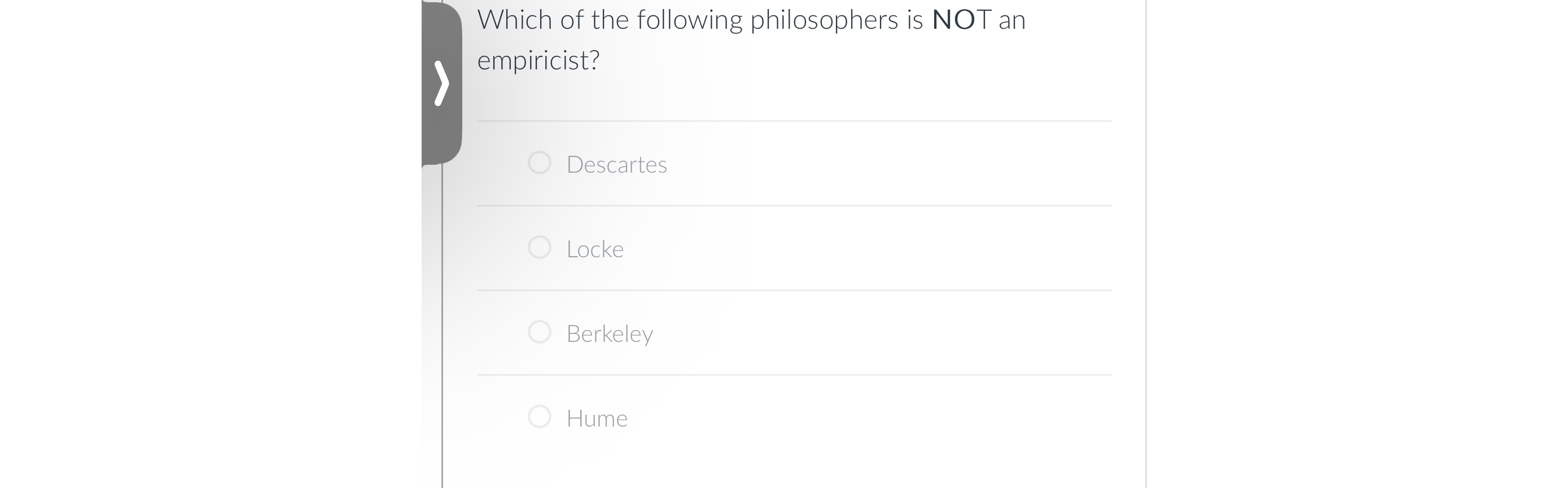1568x488 pixels.
Task: Click the word "empiricist?" in the question
Action: [538, 60]
